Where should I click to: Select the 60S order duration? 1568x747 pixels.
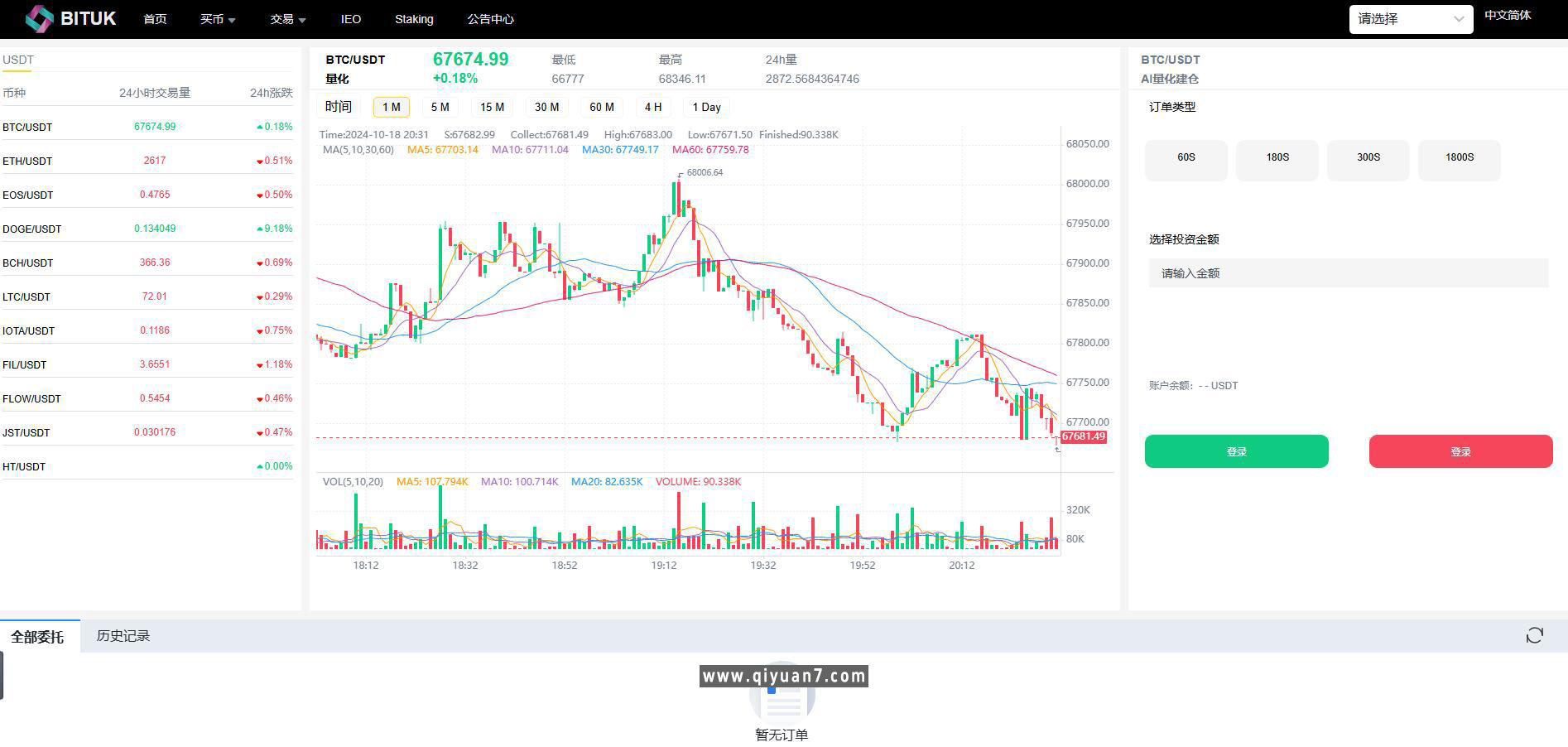(1186, 157)
